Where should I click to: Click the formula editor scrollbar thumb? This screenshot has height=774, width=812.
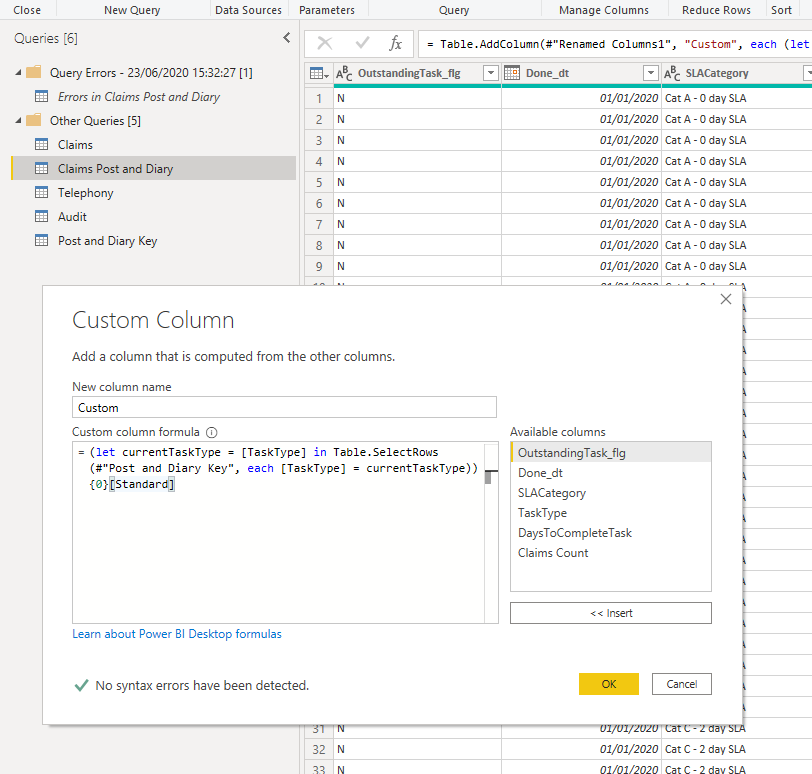[488, 476]
